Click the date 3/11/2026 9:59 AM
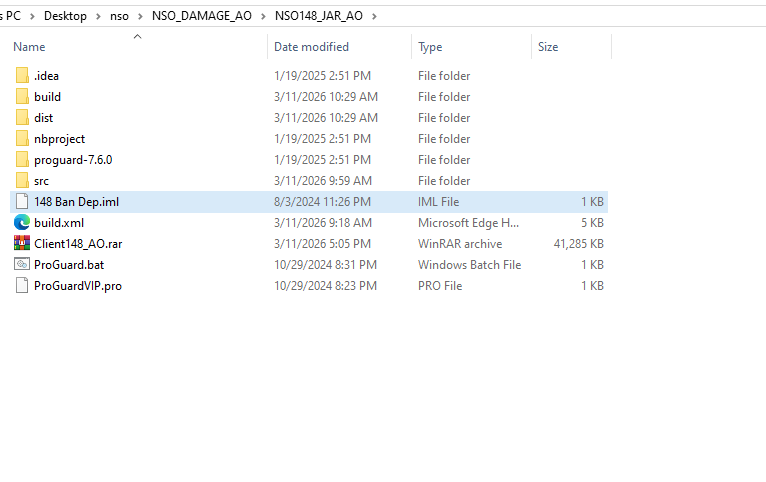 322,181
